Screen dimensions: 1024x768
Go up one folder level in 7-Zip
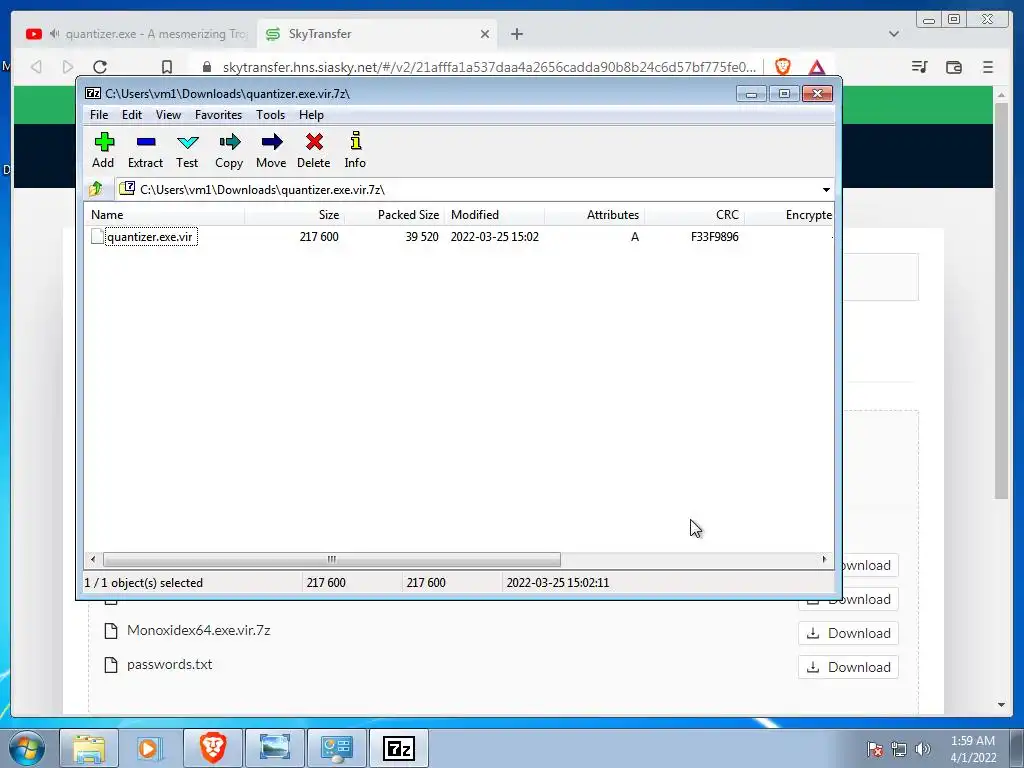pyautogui.click(x=96, y=189)
